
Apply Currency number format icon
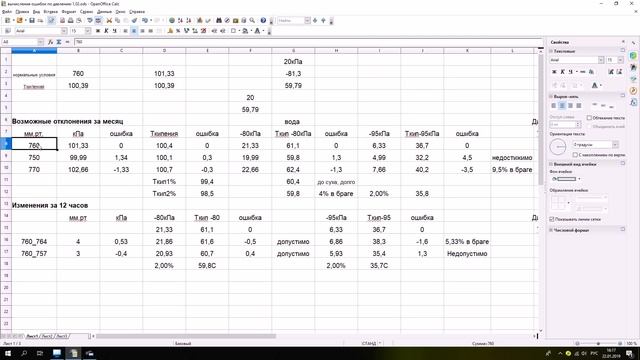(x=170, y=31)
